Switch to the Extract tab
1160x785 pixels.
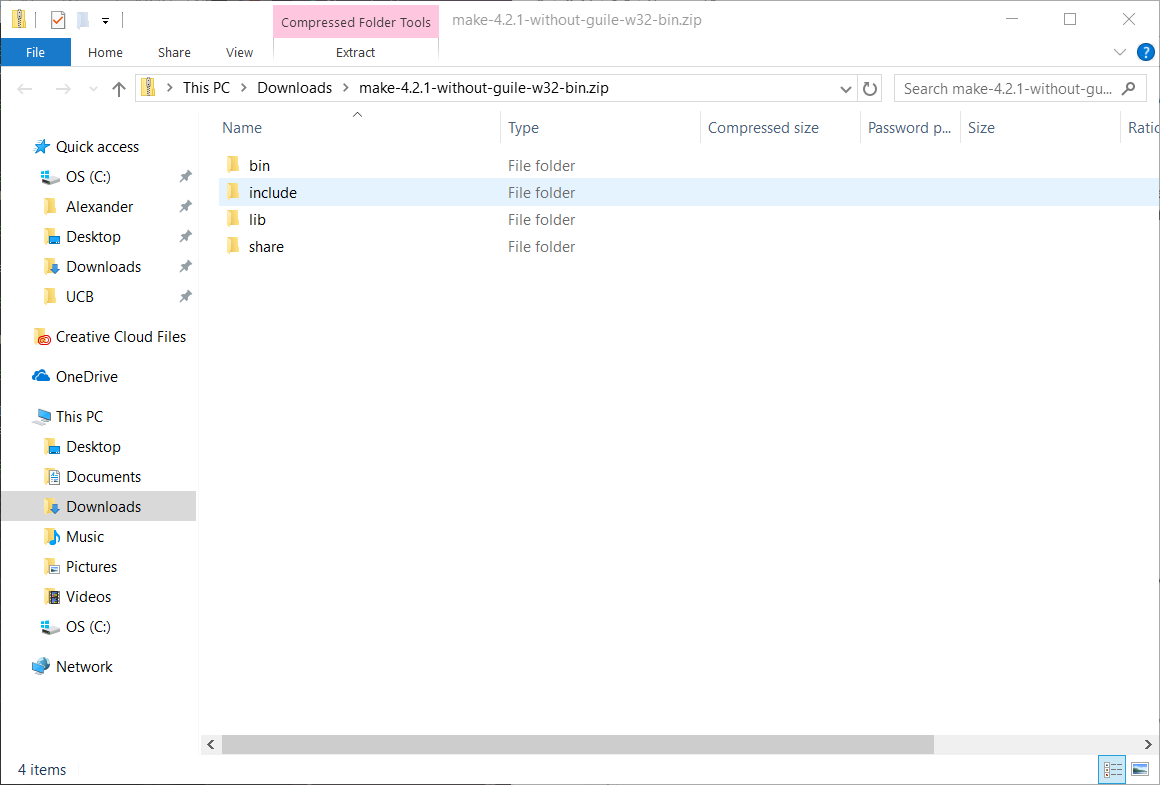[x=355, y=53]
